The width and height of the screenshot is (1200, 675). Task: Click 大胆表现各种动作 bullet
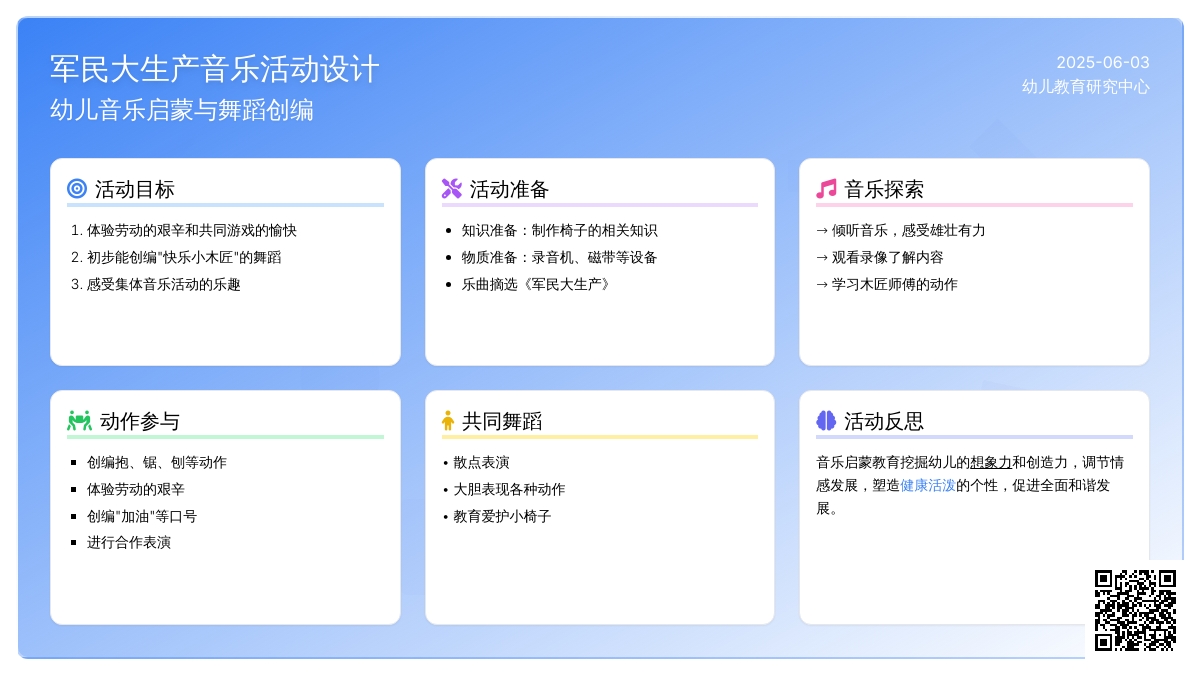(504, 489)
